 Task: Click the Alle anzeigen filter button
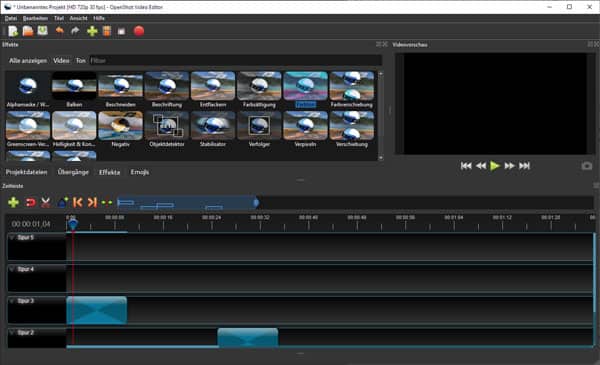click(28, 60)
